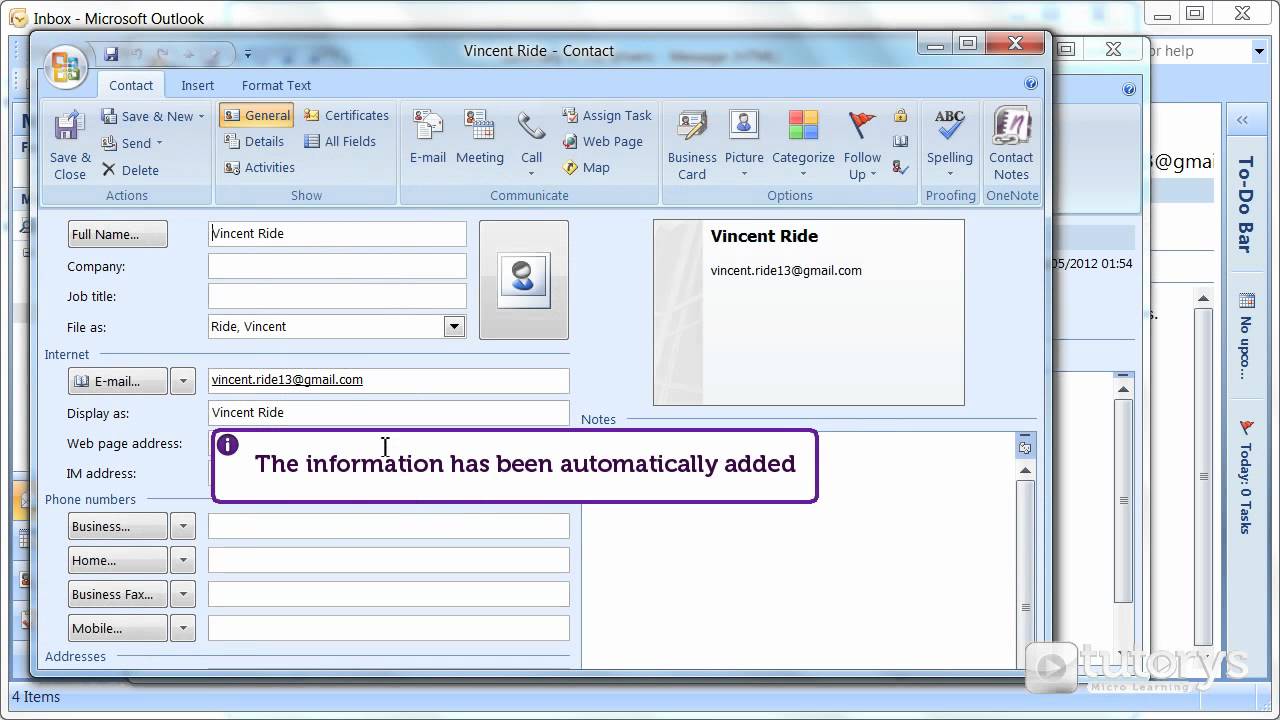Click the Picture button in Options
Screen dimensions: 1280x720
tap(744, 143)
